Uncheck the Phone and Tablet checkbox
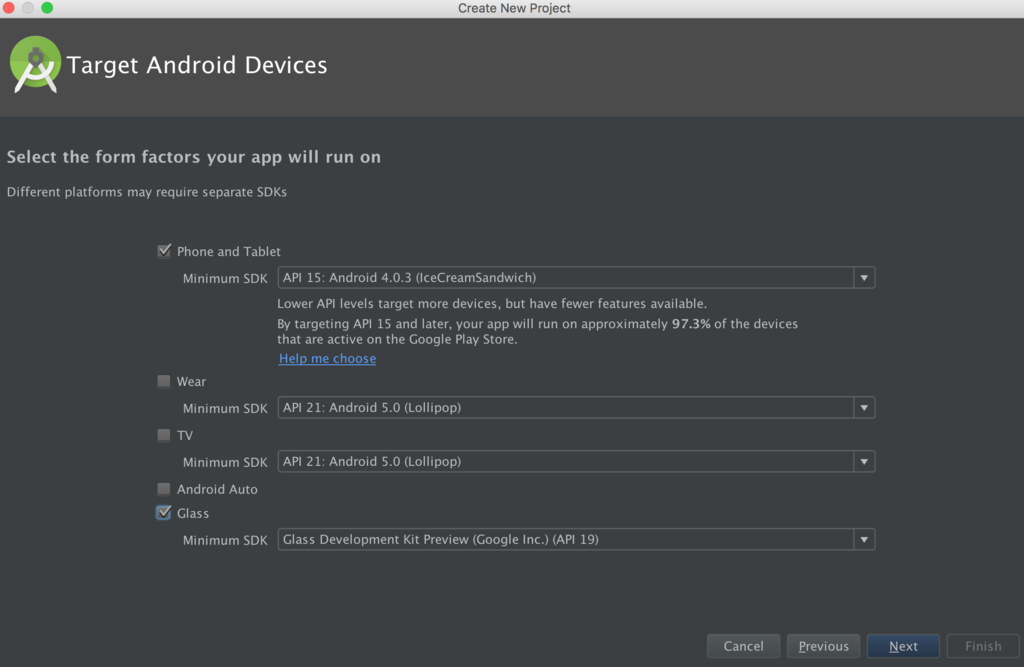 tap(164, 251)
